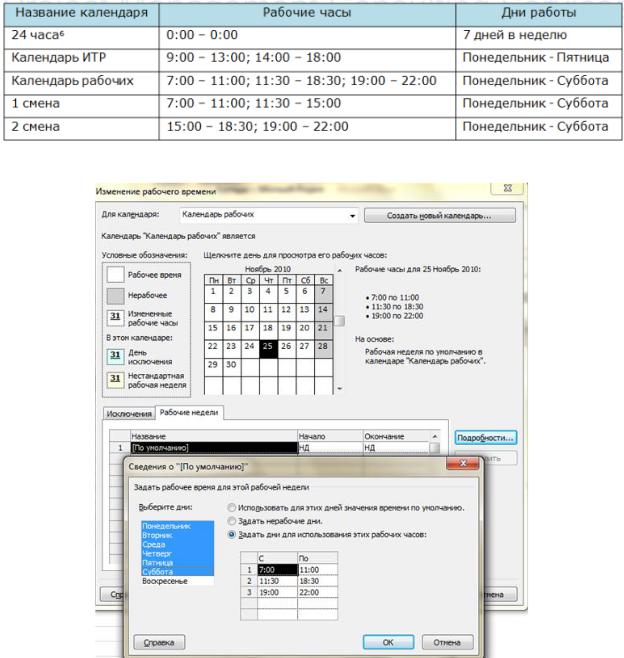Image resolution: width=624 pixels, height=658 pixels.
Task: Click 'Отмена' in the details dialog
Action: point(447,642)
